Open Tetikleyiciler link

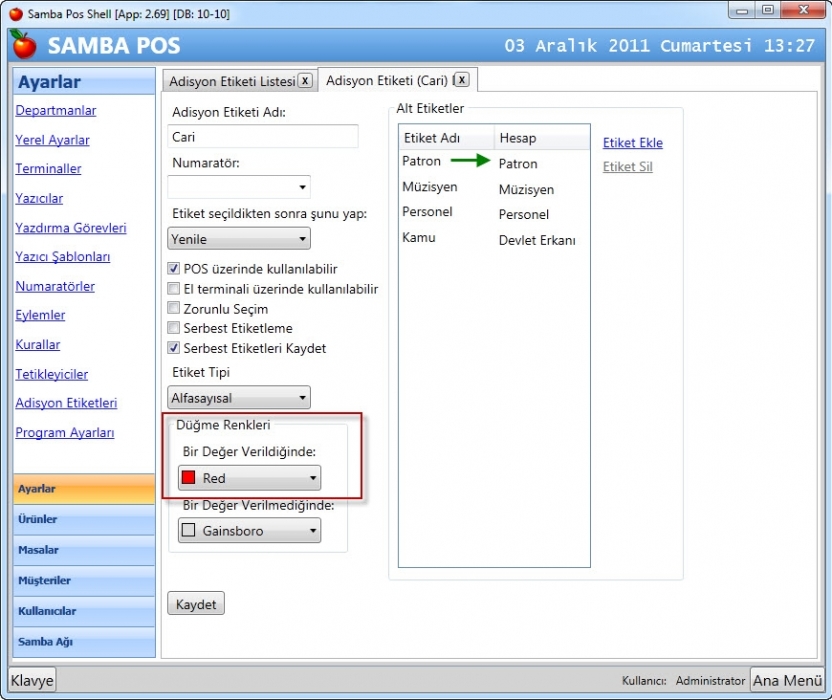point(51,374)
